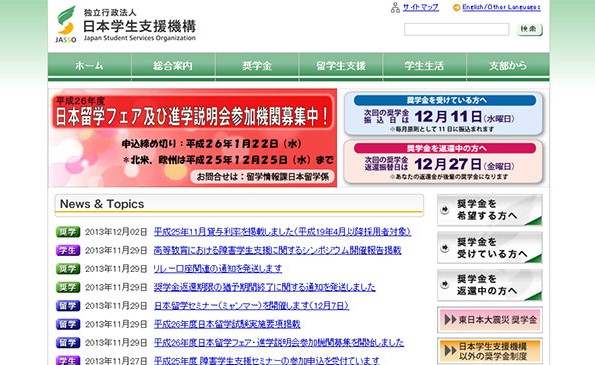Open 高等教育における障害学生支援 symposium report link
The image size is (595, 365).
pyautogui.click(x=277, y=250)
